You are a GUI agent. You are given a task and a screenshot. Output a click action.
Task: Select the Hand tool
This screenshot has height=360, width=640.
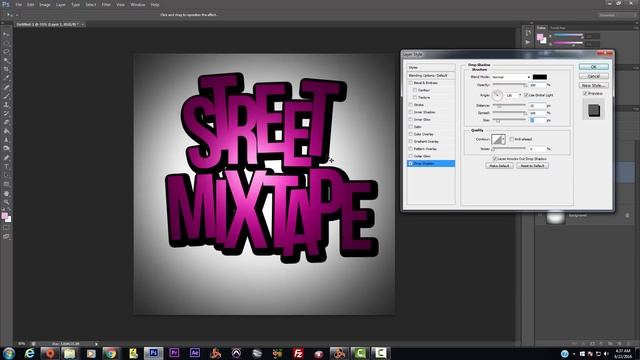coord(6,193)
